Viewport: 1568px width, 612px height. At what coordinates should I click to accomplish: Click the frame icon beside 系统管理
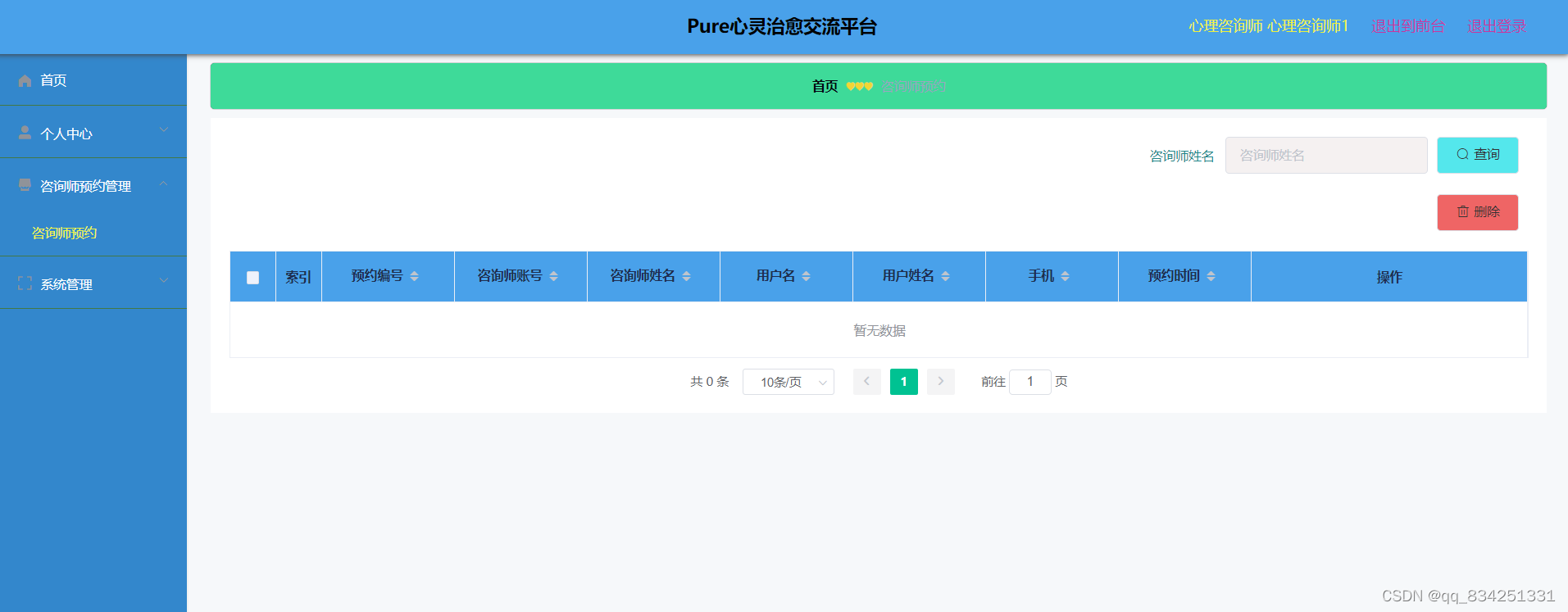[x=25, y=283]
